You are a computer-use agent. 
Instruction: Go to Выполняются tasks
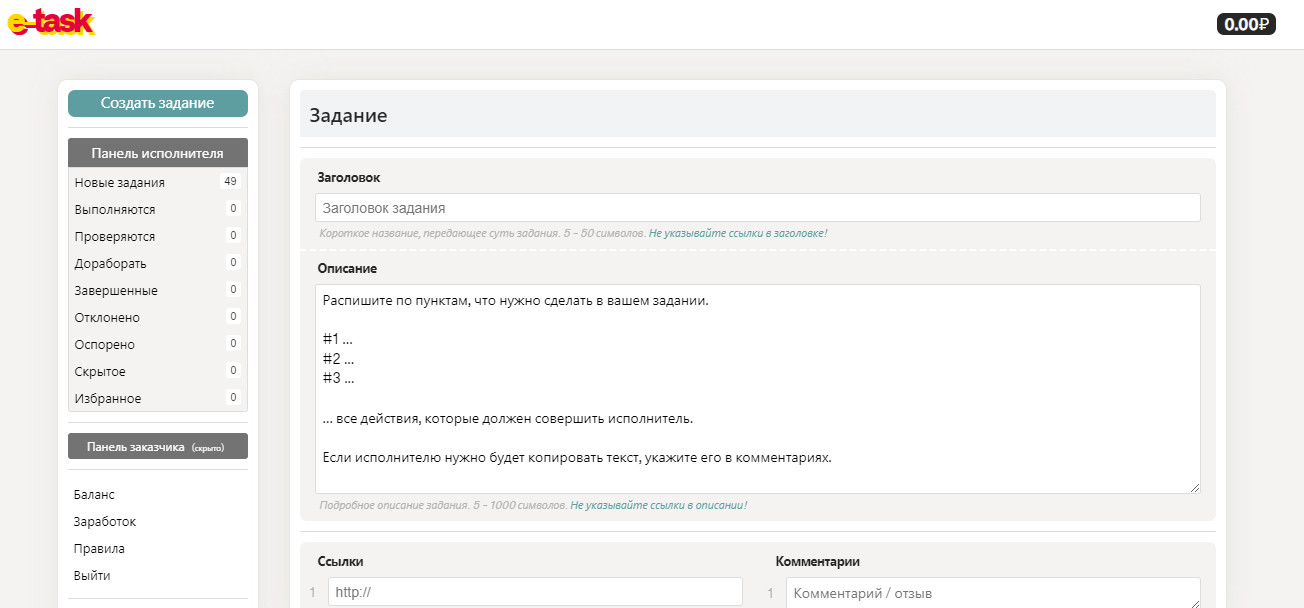coord(115,210)
